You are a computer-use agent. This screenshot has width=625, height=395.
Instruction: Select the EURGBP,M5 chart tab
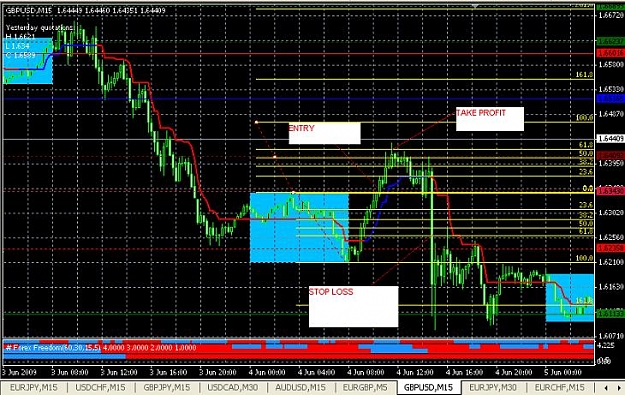[365, 387]
